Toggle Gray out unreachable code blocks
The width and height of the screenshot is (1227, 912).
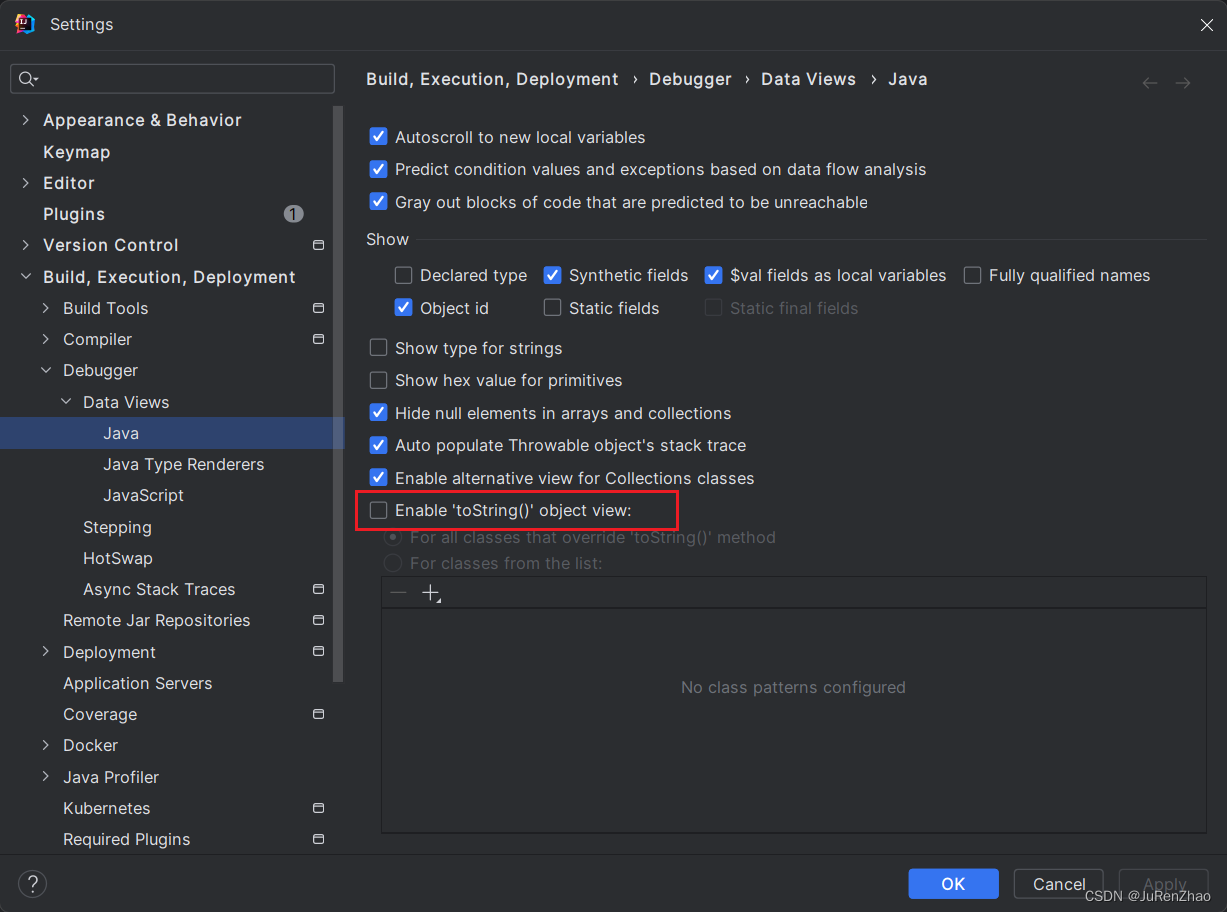point(378,201)
